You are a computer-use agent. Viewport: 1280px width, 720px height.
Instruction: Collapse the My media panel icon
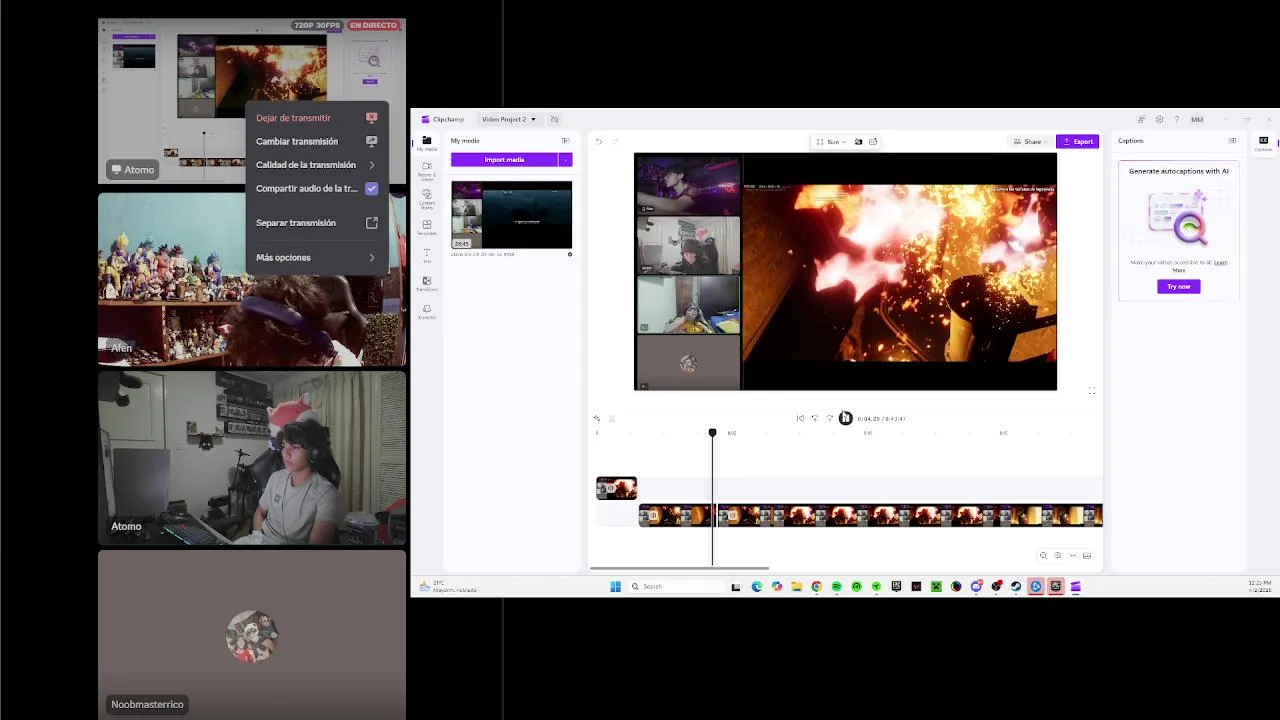pos(565,141)
